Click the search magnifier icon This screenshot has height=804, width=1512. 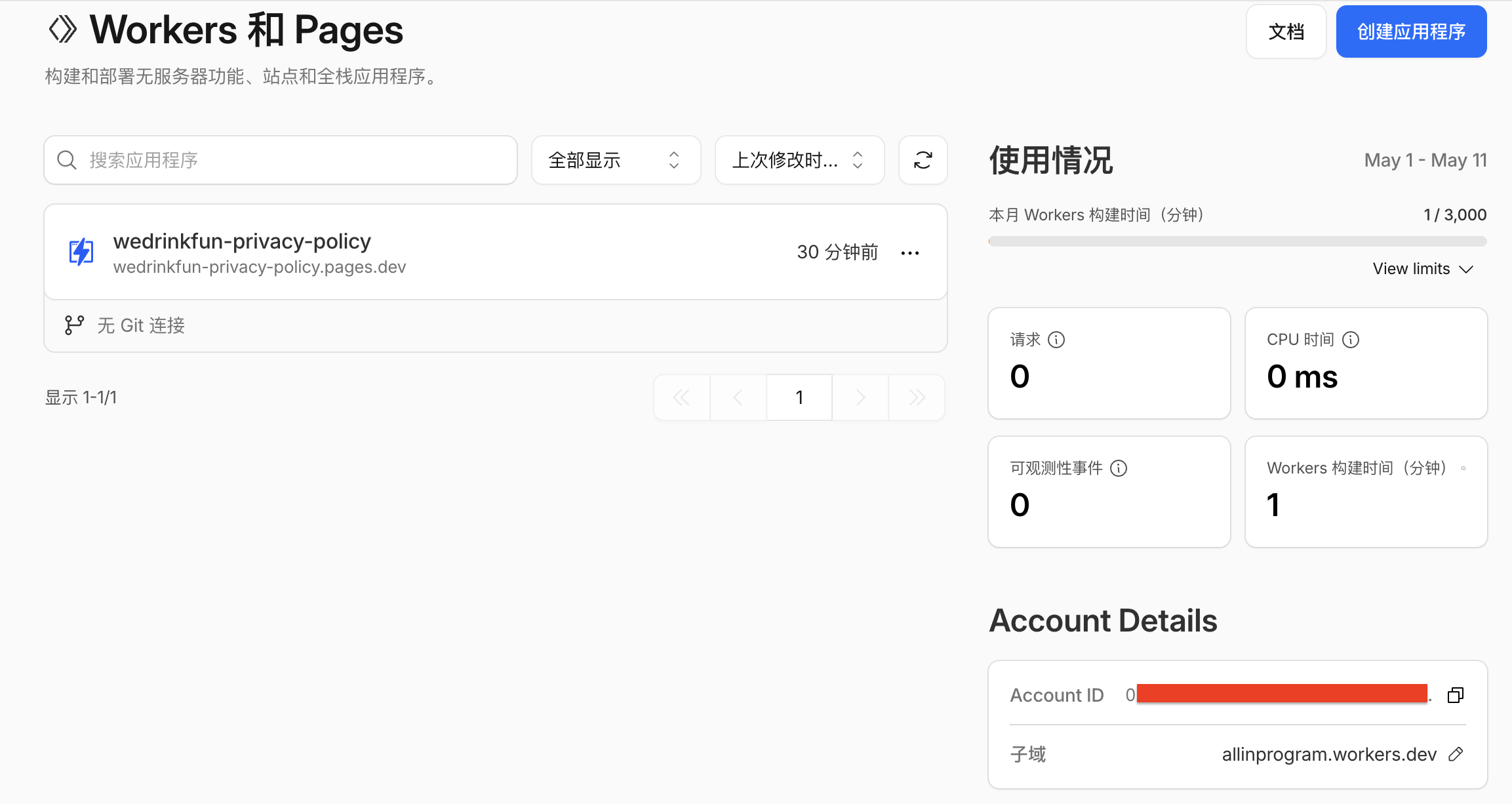(67, 160)
